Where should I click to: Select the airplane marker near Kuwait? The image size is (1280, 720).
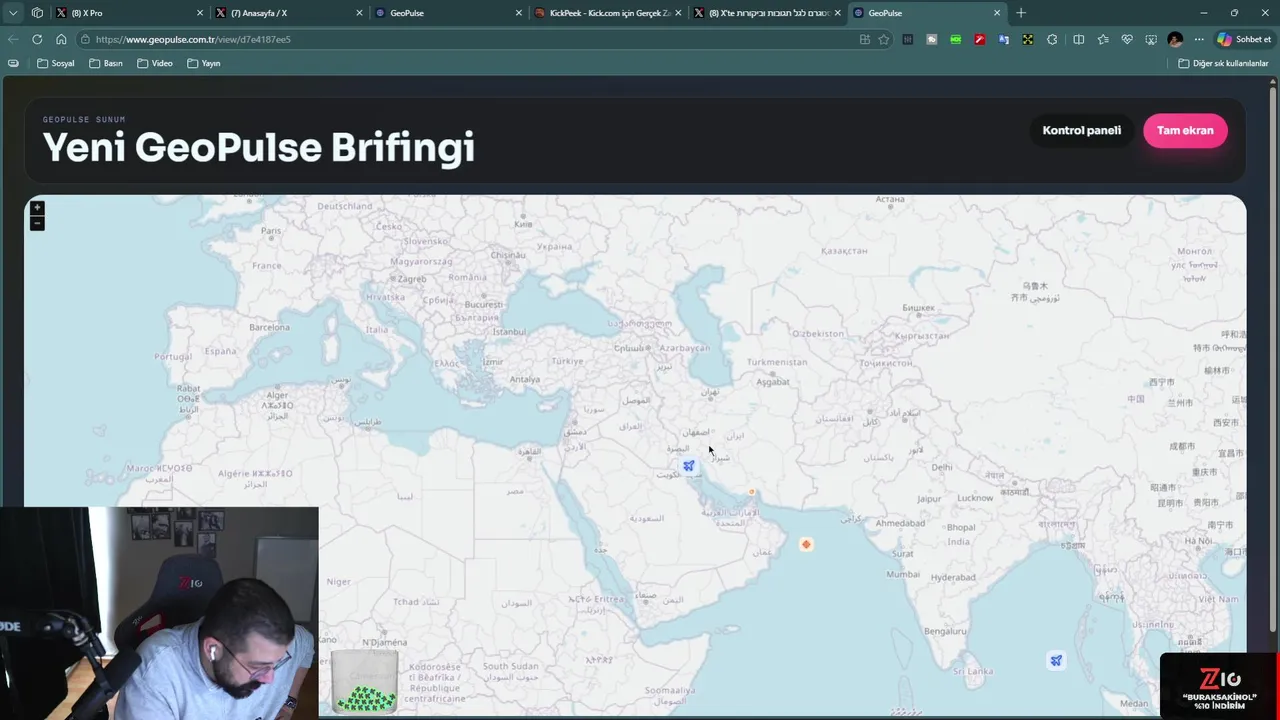click(688, 466)
